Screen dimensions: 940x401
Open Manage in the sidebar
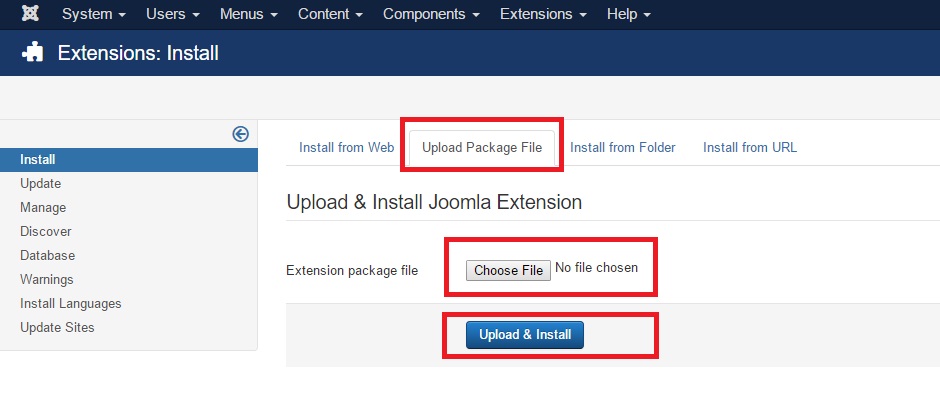point(43,207)
